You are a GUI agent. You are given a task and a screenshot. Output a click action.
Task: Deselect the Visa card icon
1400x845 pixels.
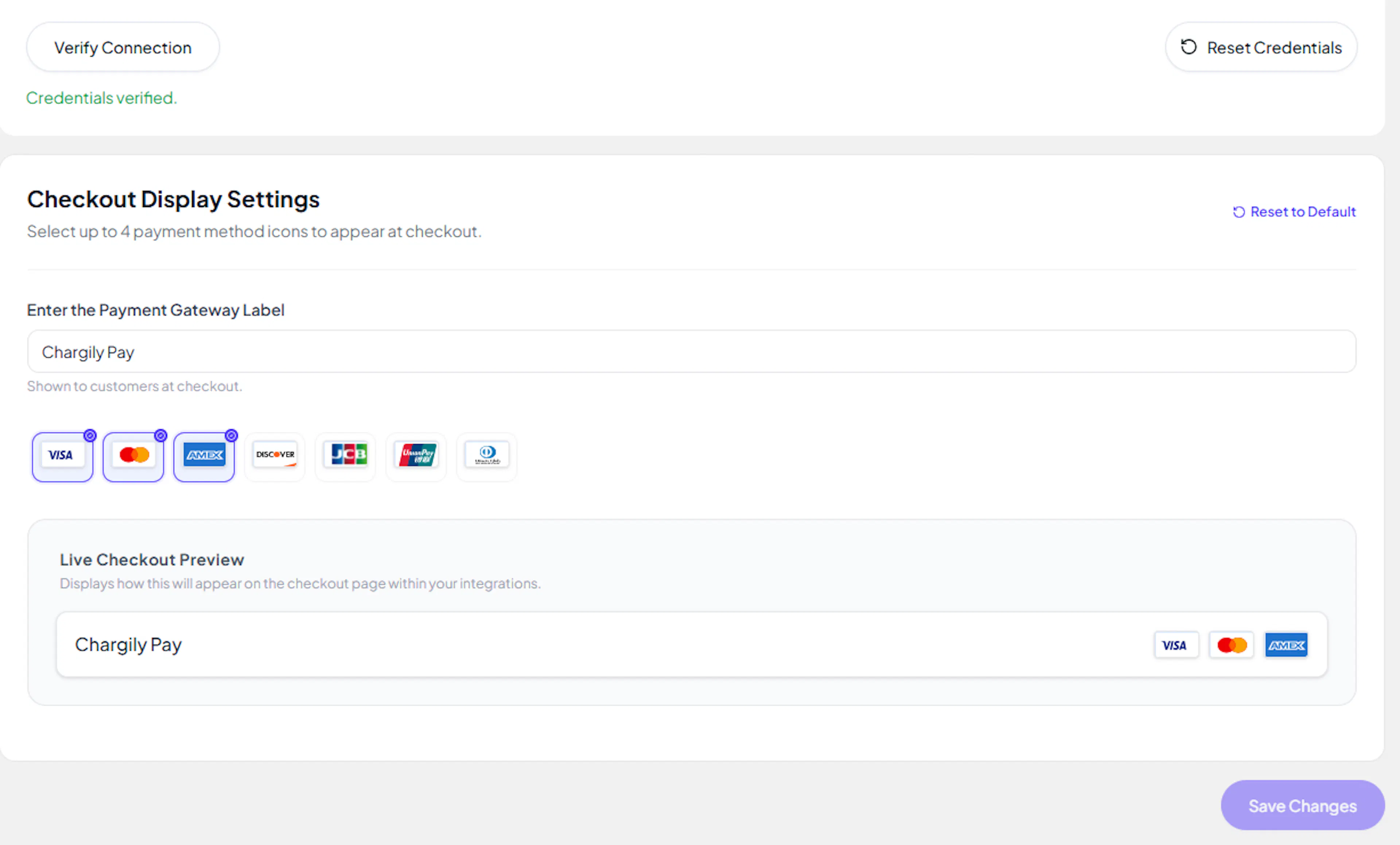tap(62, 457)
